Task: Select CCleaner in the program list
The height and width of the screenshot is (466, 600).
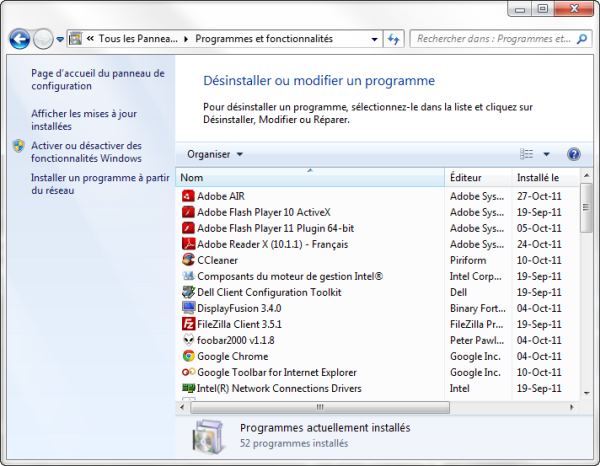Action: click(x=217, y=260)
